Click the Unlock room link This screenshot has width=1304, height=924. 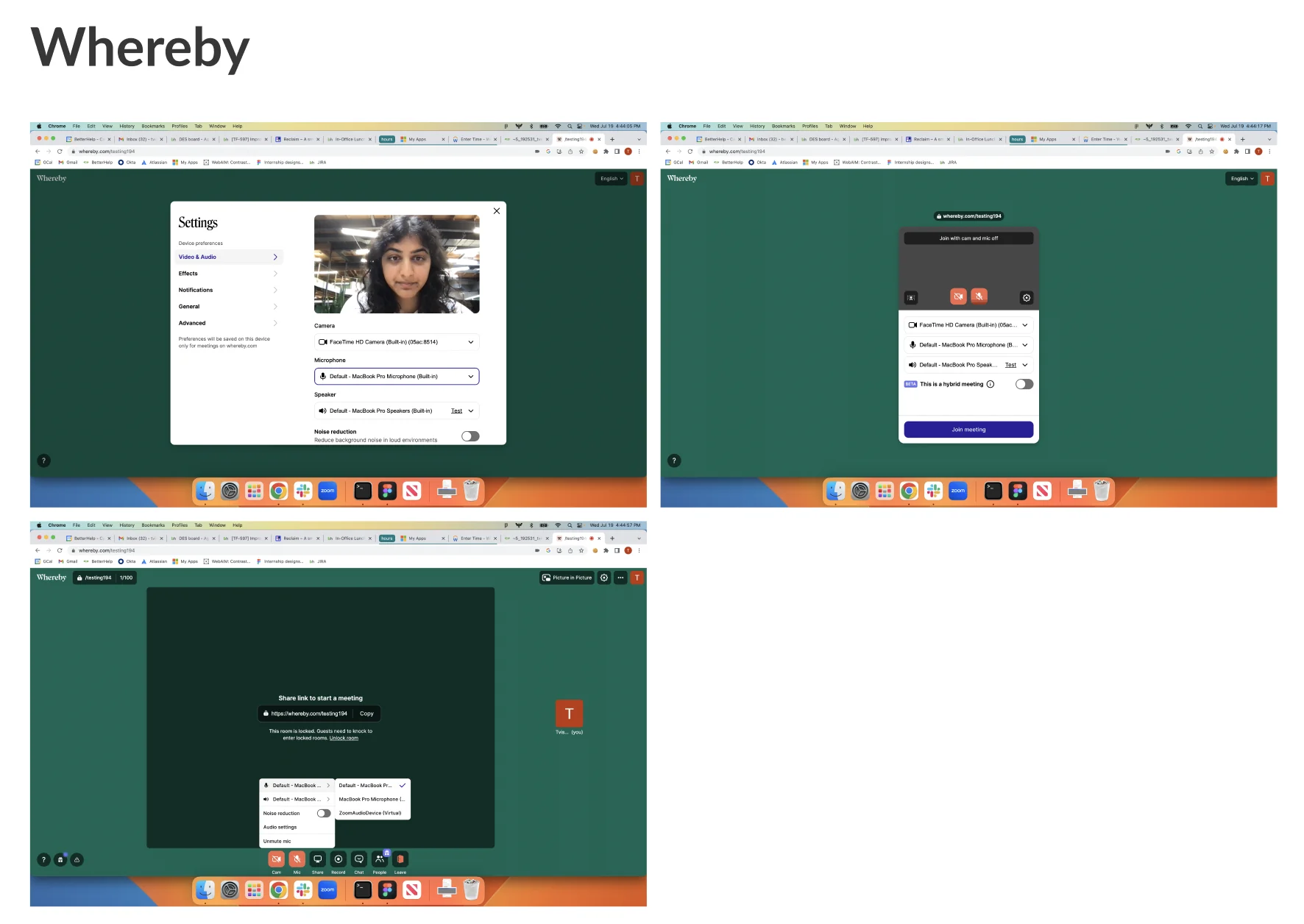pos(344,738)
